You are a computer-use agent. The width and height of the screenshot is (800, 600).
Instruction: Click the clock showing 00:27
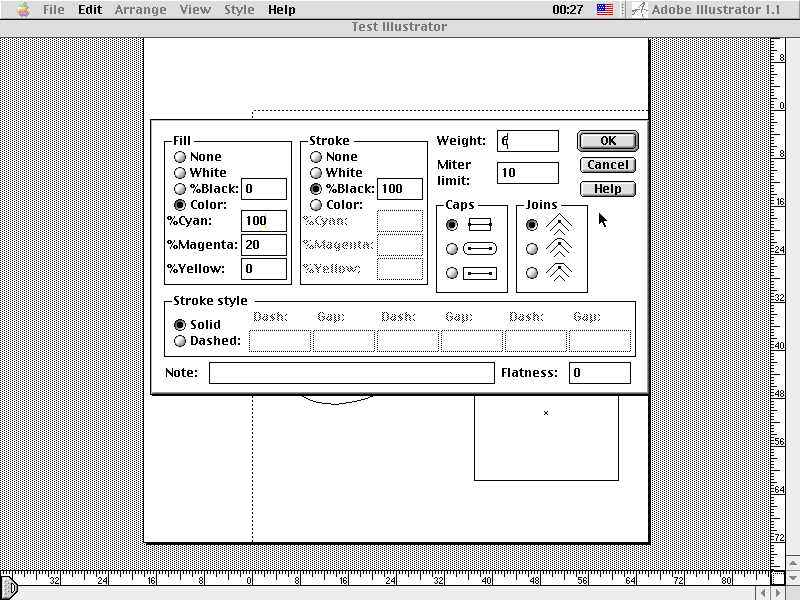point(567,10)
